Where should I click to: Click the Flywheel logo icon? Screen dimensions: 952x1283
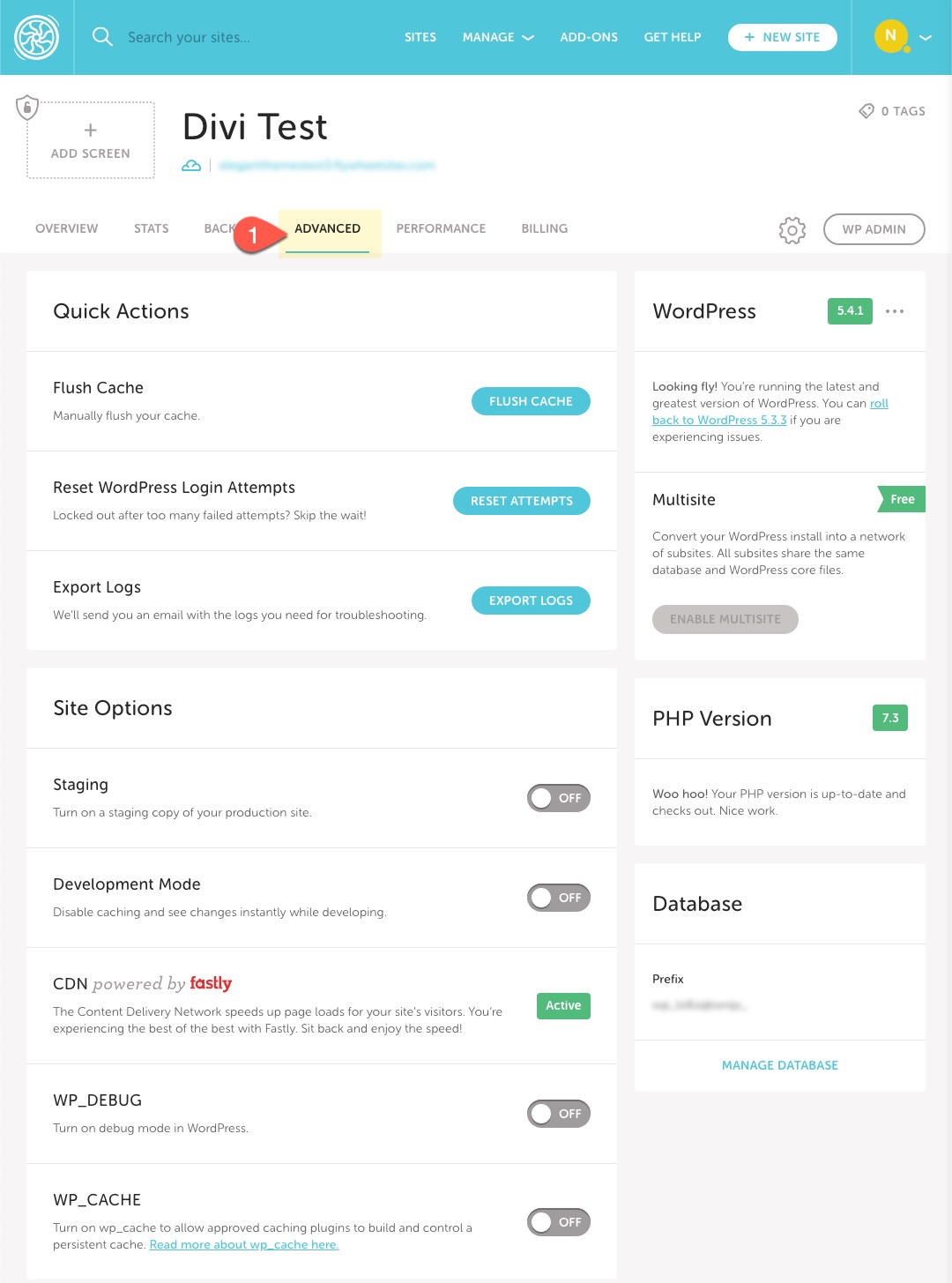(36, 37)
